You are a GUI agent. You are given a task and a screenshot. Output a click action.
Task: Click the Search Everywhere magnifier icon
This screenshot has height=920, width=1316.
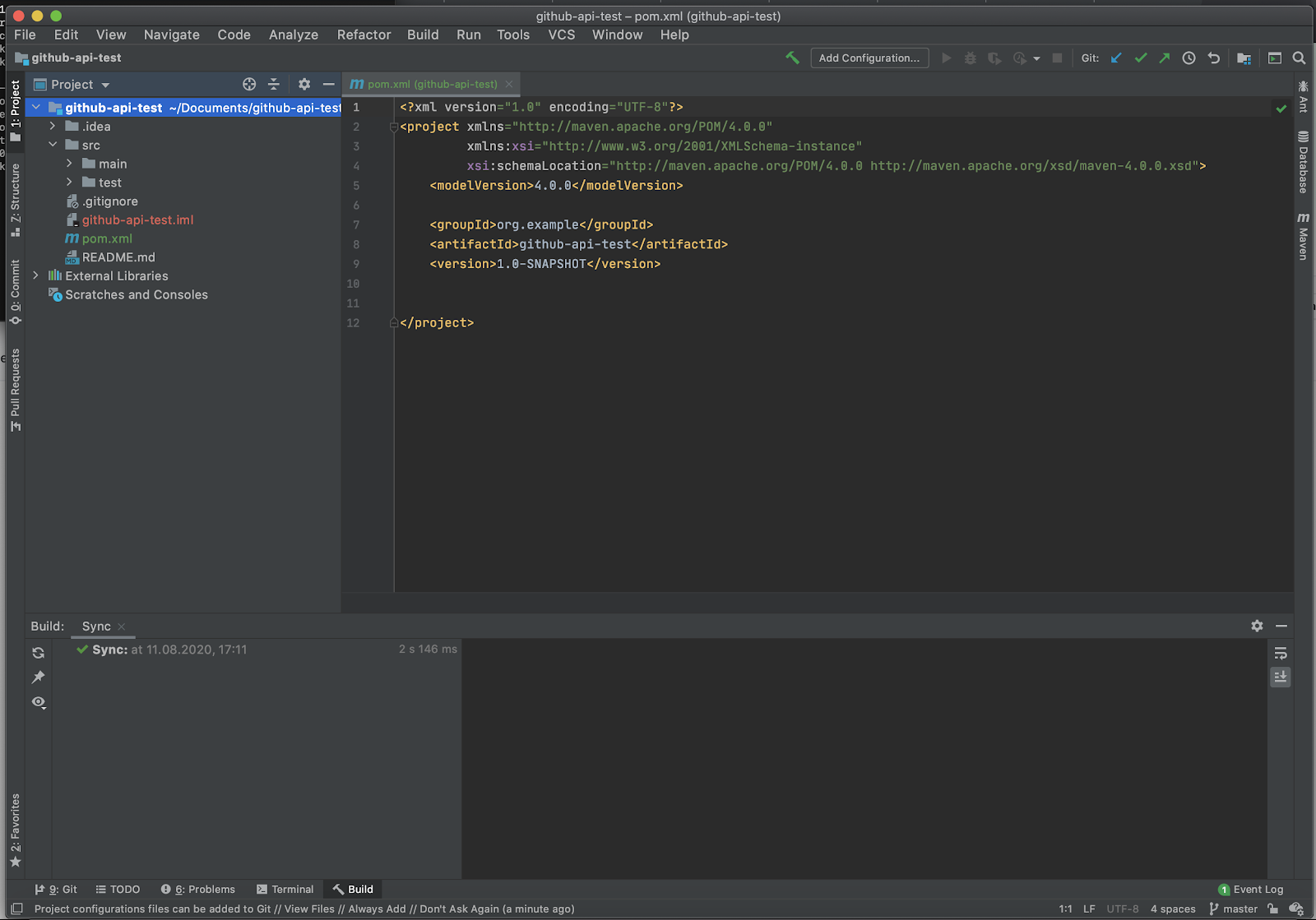[x=1299, y=58]
